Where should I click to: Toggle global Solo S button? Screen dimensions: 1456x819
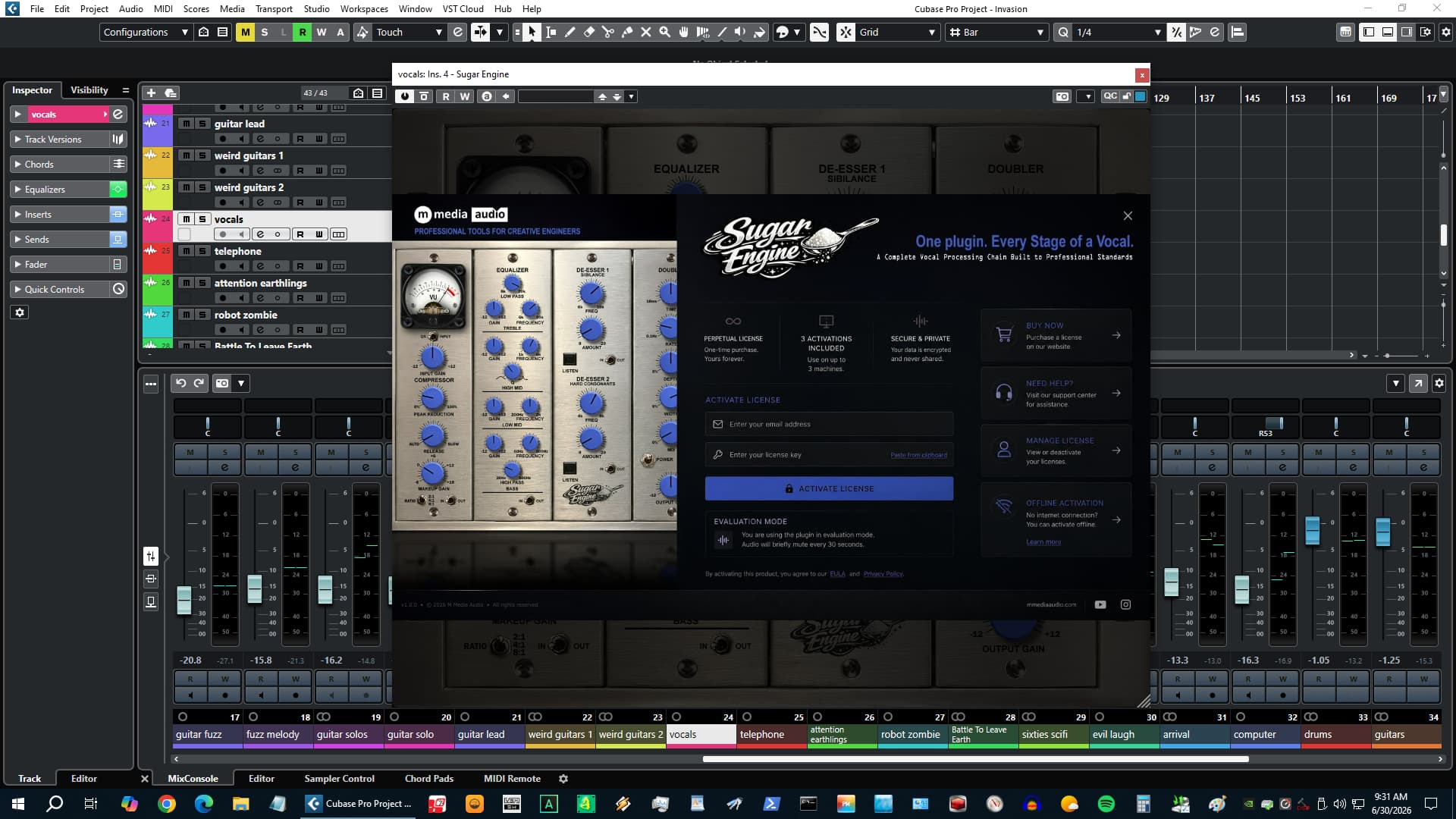264,32
